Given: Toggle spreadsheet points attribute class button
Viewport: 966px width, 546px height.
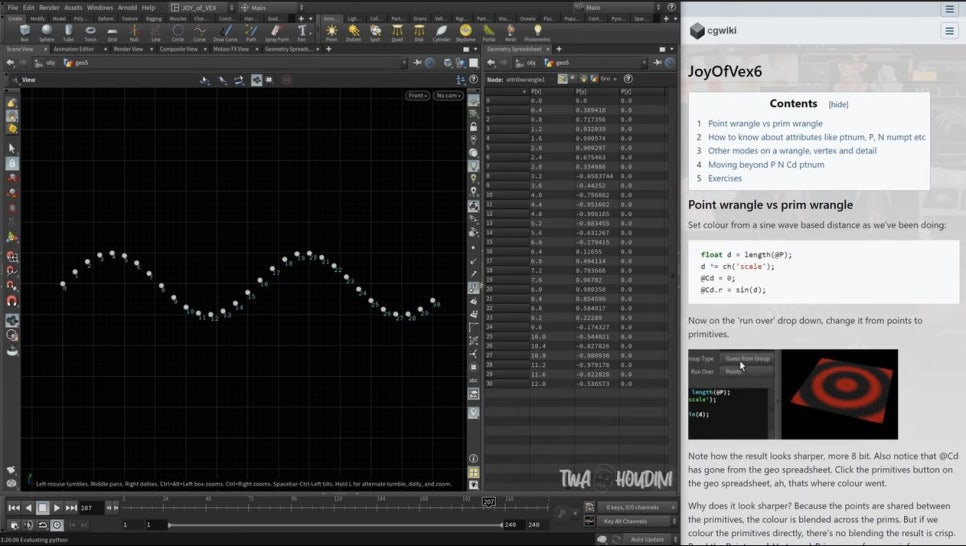Looking at the screenshot, I should click(562, 79).
